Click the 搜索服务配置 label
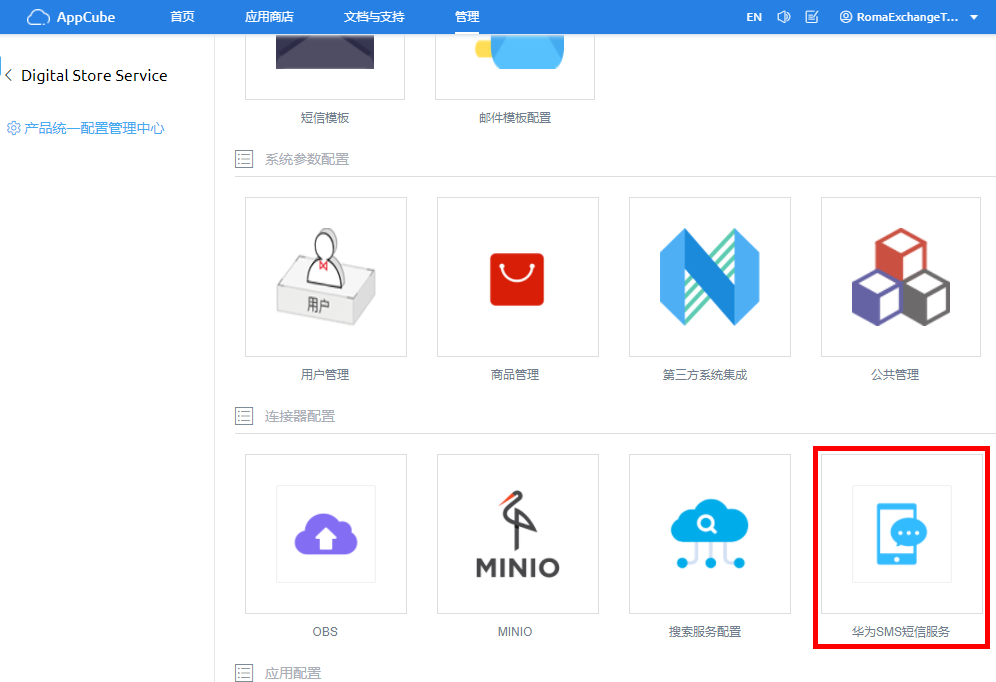The width and height of the screenshot is (996, 682). [x=704, y=632]
